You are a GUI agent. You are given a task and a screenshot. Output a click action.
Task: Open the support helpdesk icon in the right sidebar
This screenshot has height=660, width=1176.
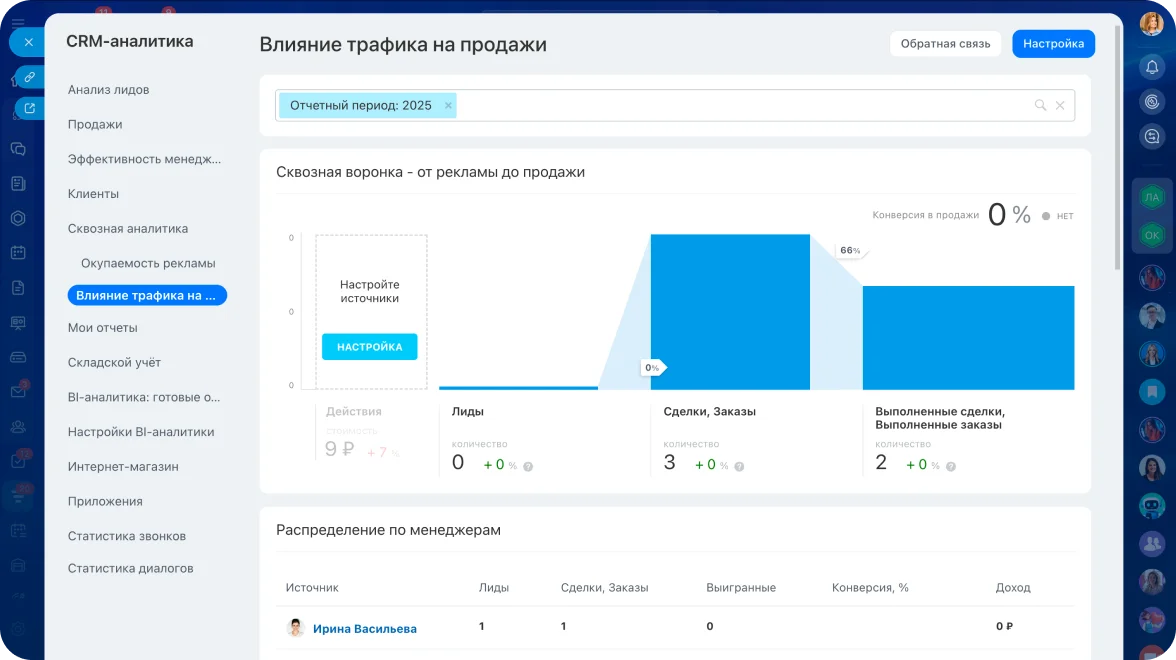point(1152,101)
